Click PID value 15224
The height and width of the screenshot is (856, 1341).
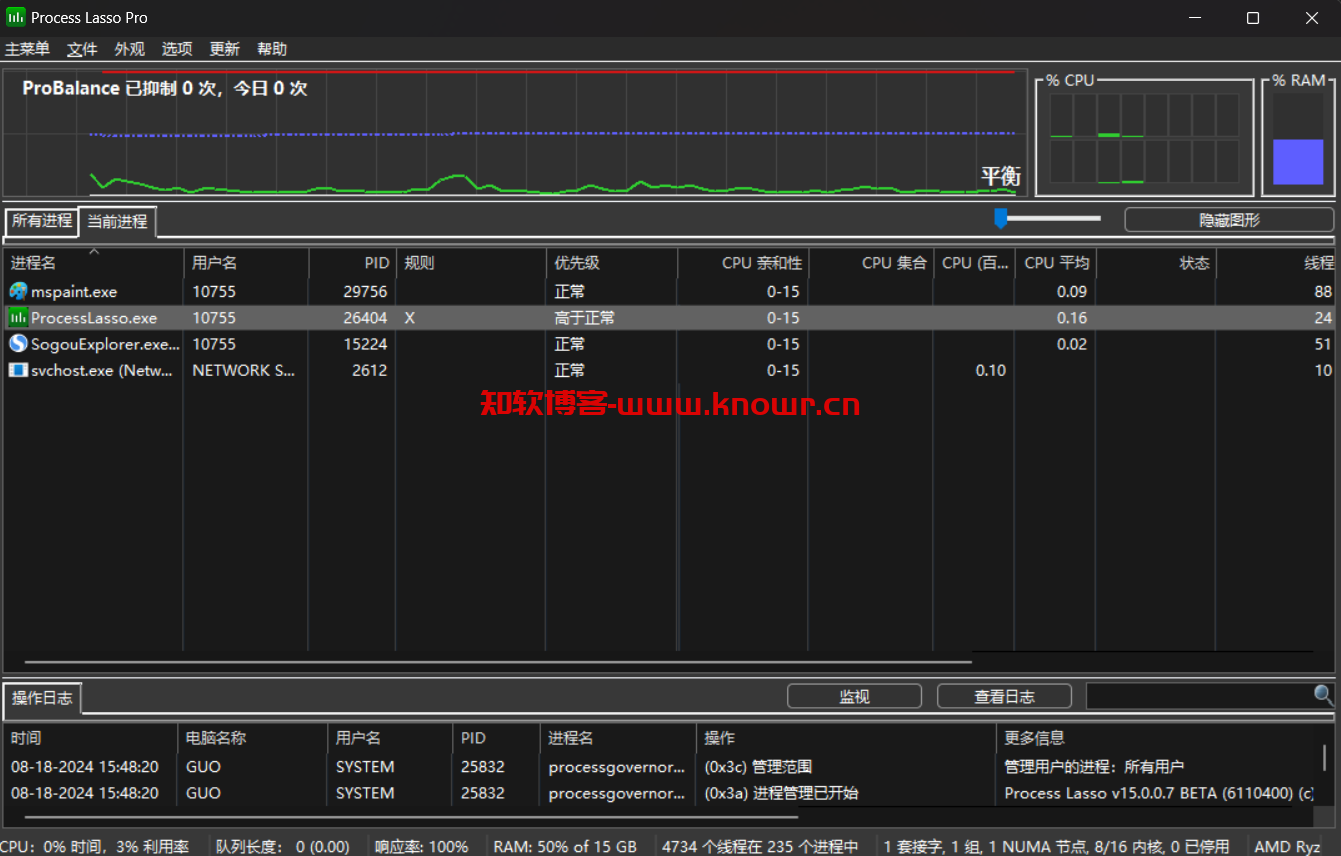[x=365, y=344]
